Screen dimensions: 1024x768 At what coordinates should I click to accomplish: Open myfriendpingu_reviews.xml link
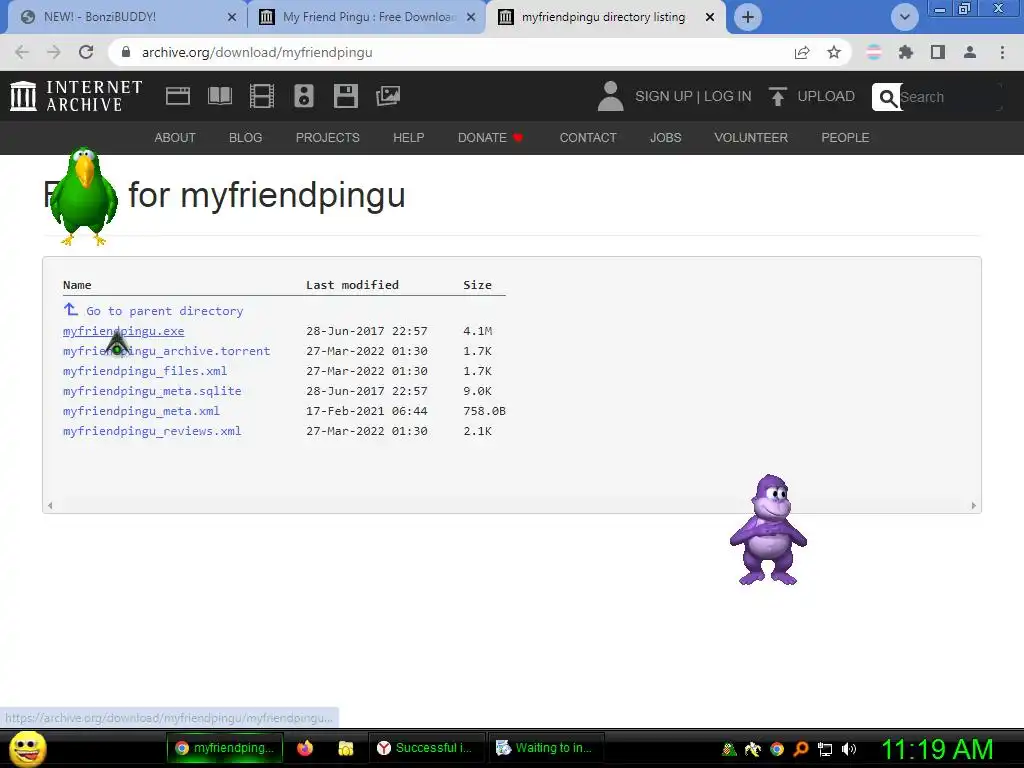[152, 431]
